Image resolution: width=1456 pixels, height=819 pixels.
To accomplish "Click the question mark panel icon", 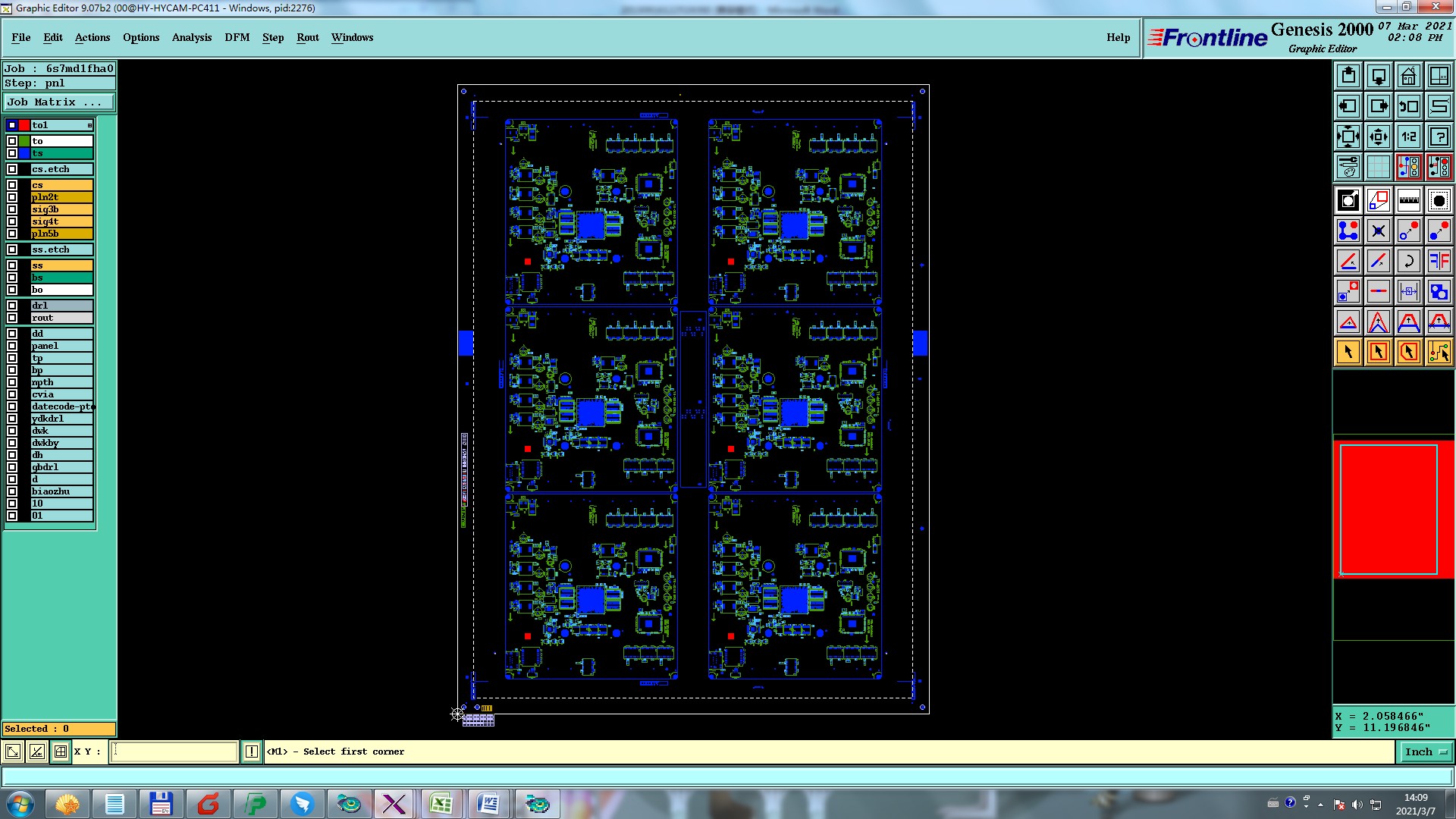I will tap(1439, 136).
